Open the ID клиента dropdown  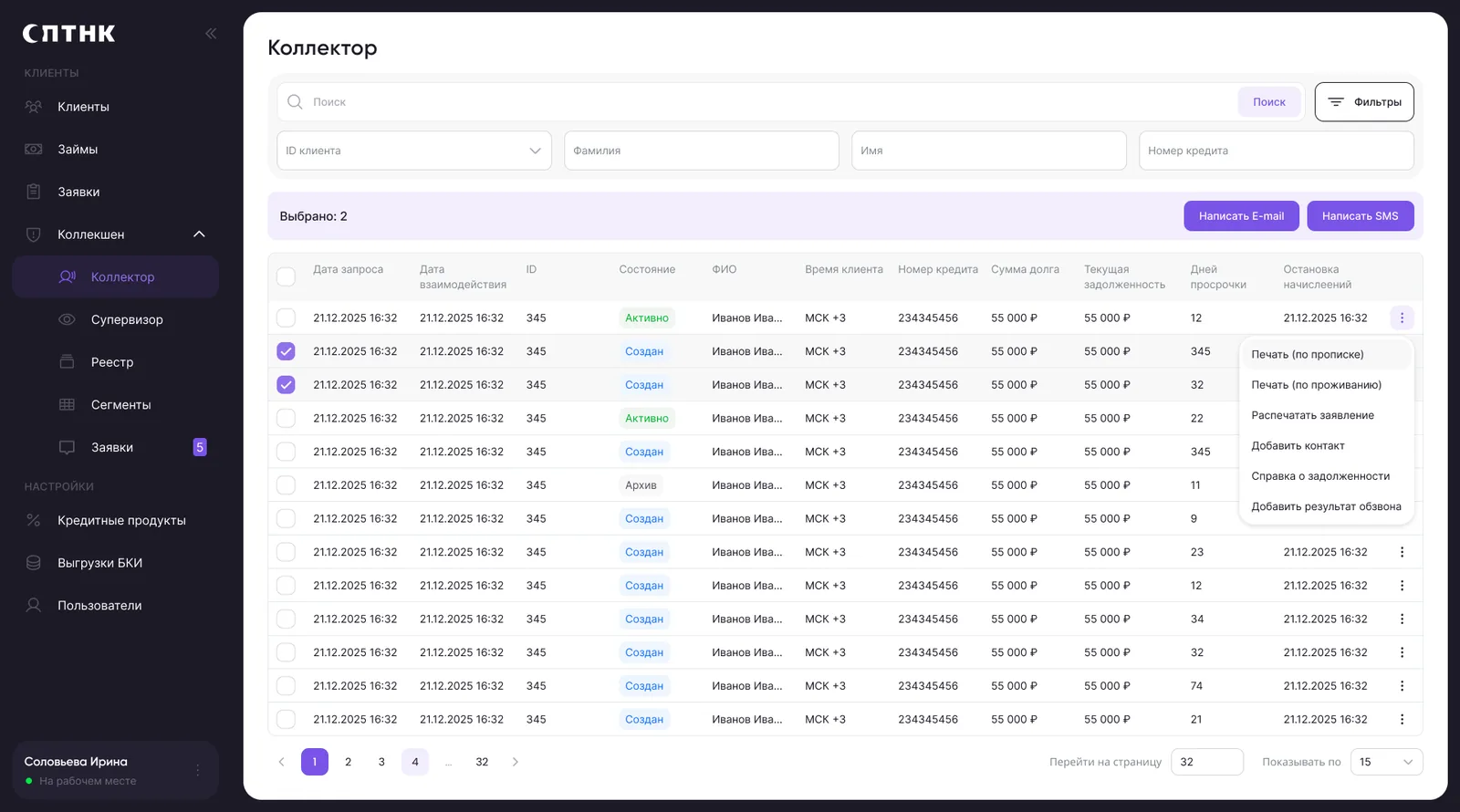[414, 151]
